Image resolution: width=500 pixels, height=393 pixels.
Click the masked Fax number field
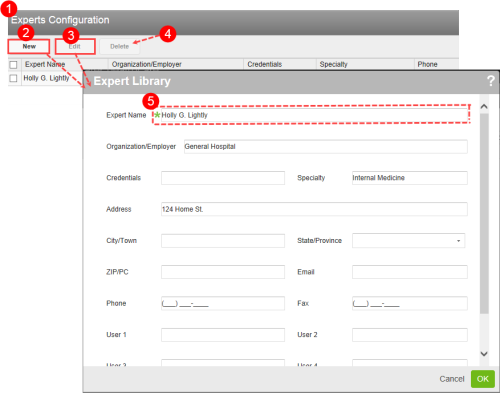tap(410, 303)
